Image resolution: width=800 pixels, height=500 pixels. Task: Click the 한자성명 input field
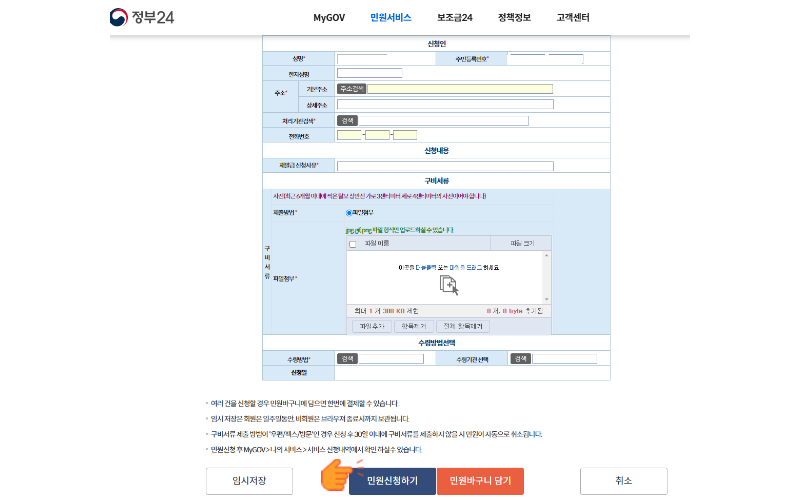tap(369, 73)
